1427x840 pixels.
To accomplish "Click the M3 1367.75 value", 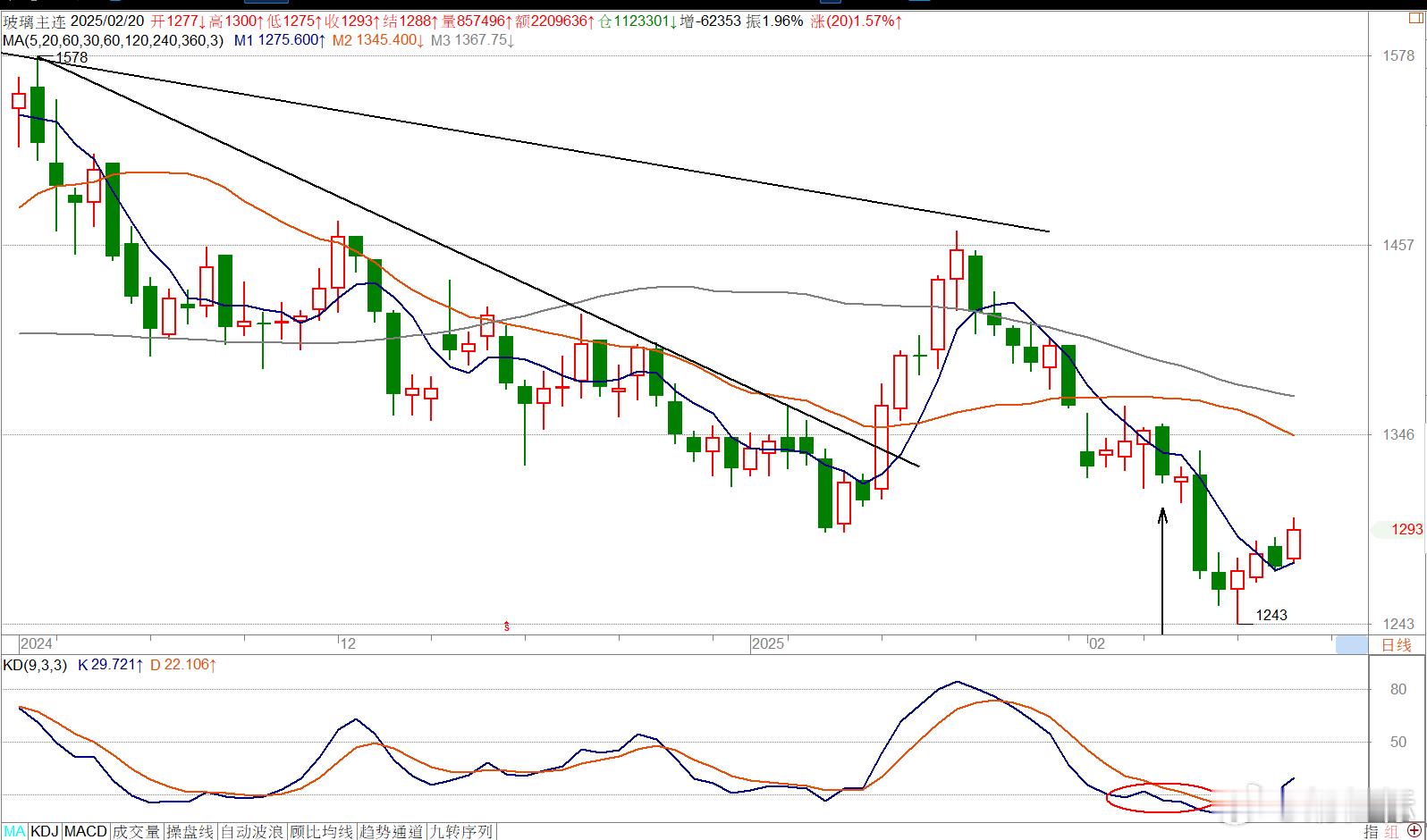I will tap(473, 40).
